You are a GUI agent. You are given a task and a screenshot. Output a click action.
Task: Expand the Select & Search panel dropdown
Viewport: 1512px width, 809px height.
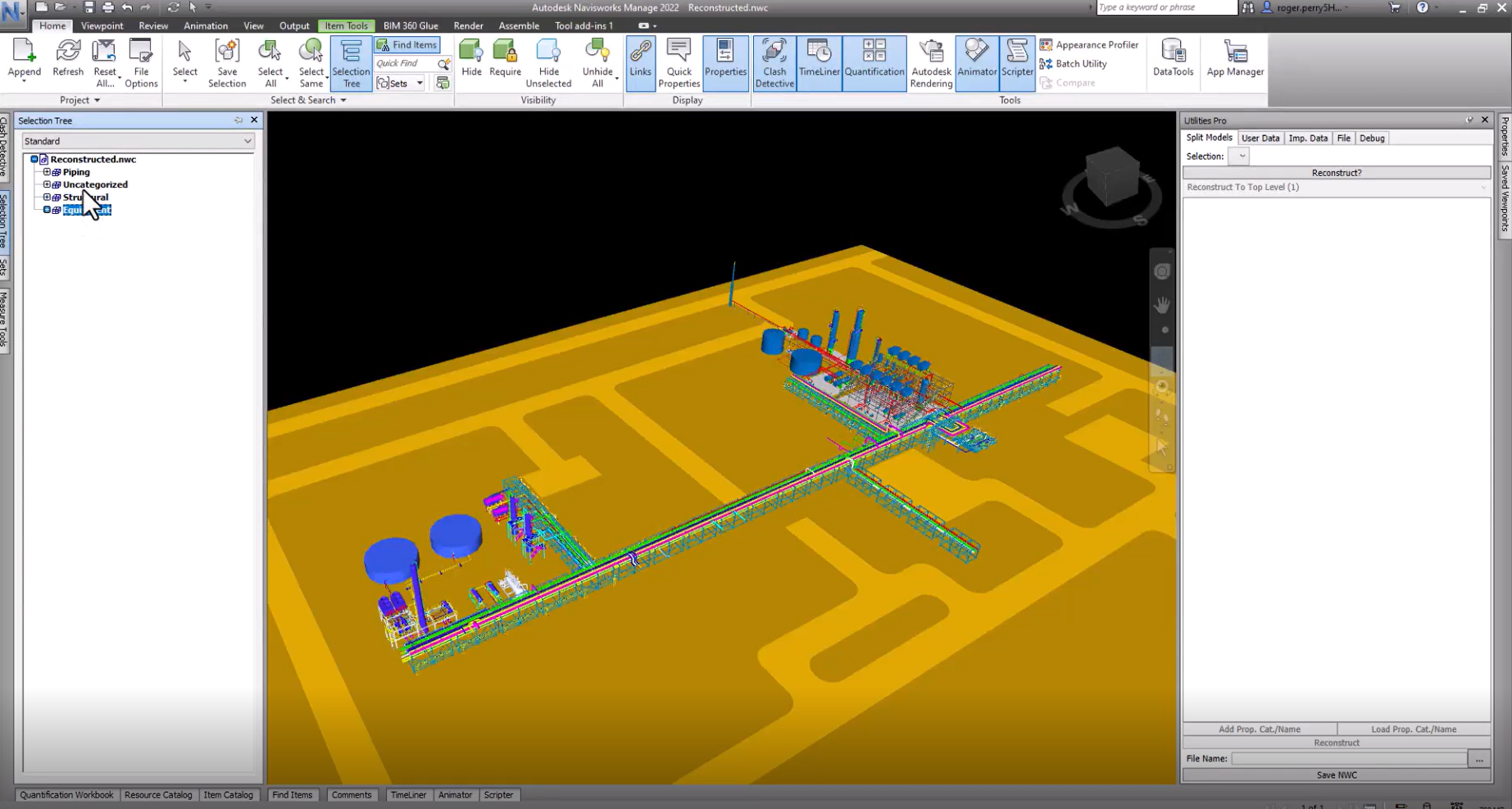[308, 100]
